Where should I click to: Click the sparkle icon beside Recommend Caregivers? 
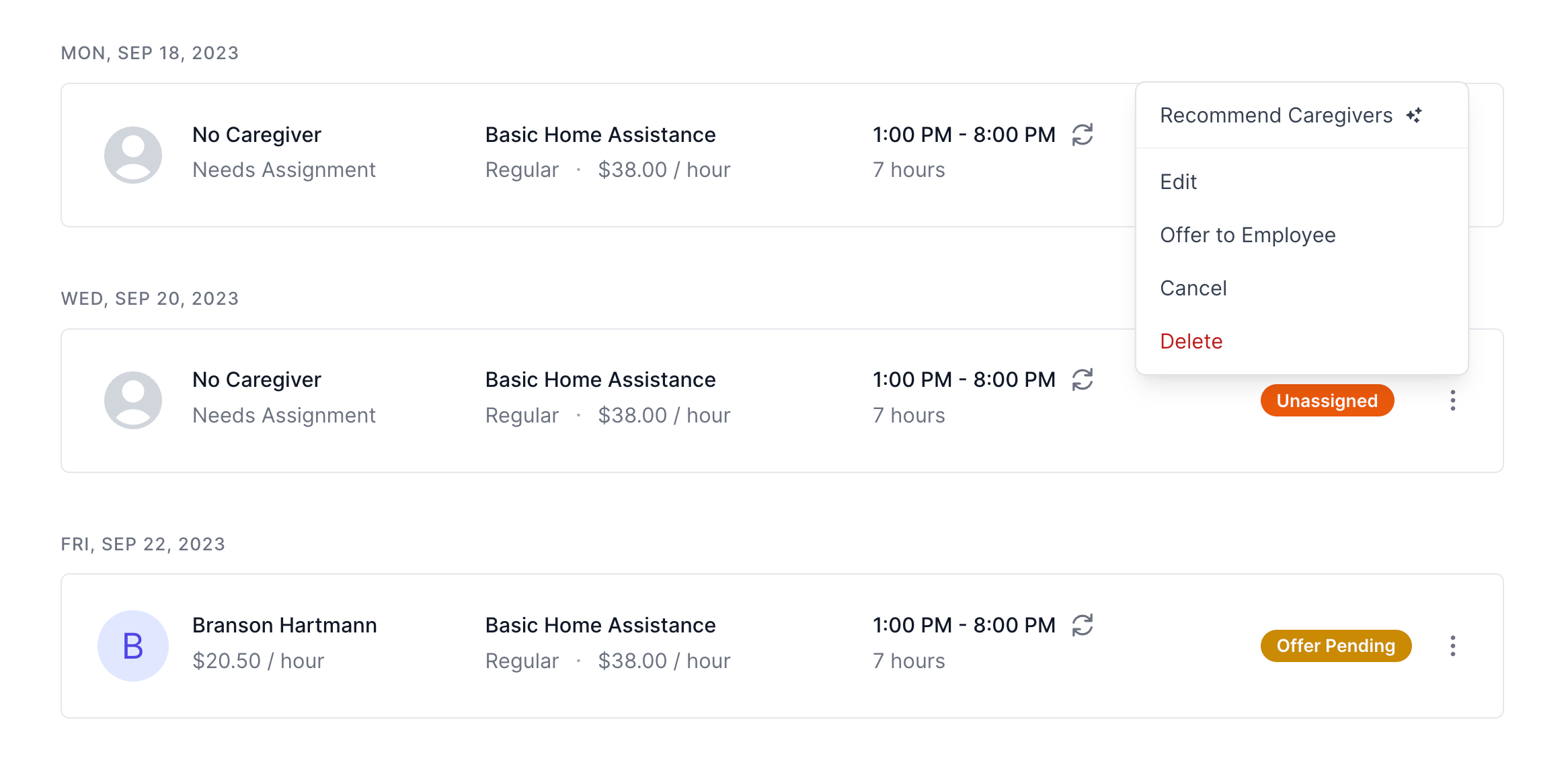(x=1414, y=115)
